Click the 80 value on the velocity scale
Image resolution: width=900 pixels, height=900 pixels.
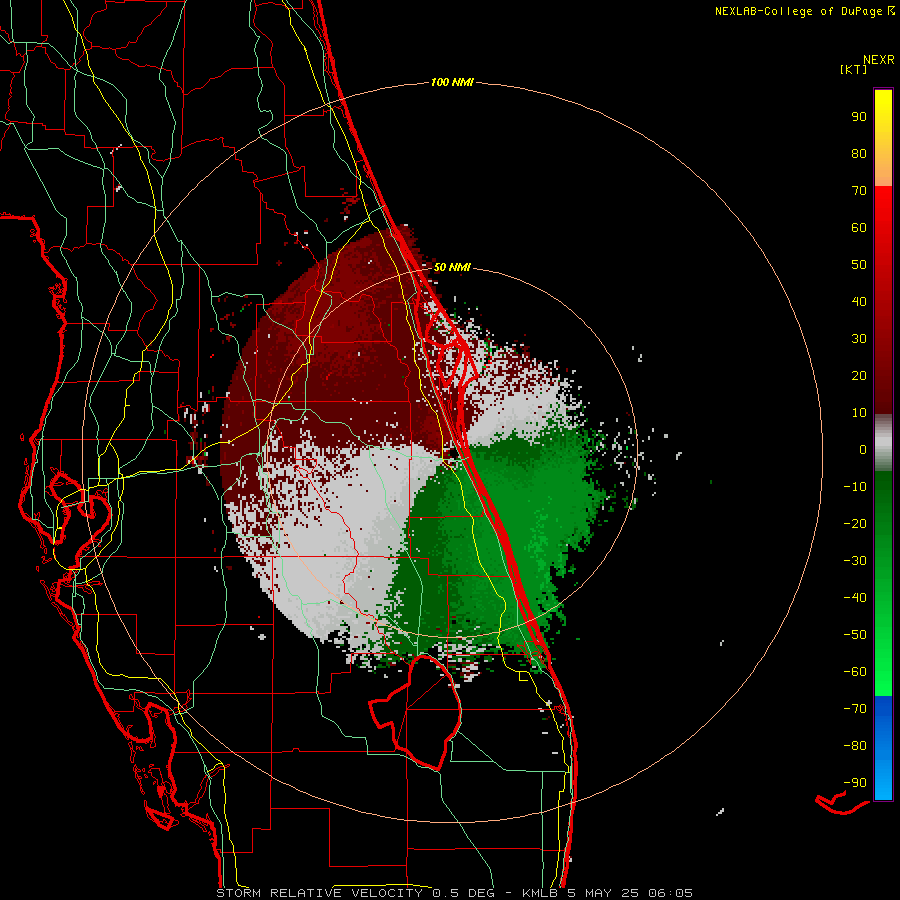pyautogui.click(x=859, y=154)
